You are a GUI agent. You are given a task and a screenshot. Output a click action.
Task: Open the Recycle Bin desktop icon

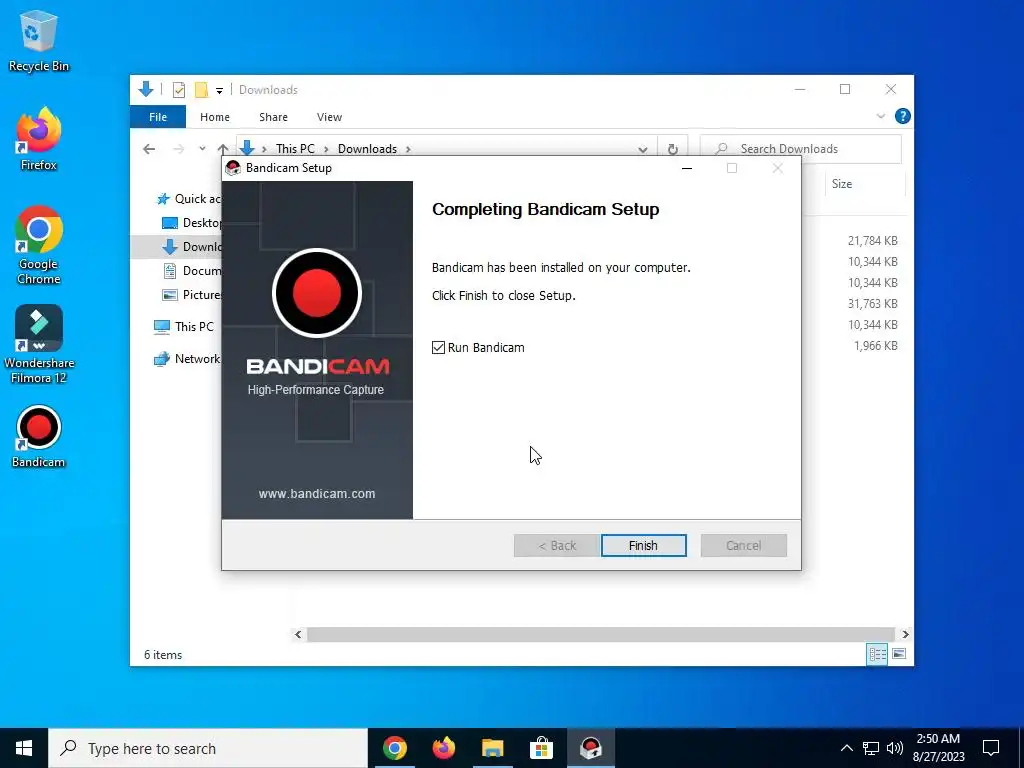pos(39,41)
